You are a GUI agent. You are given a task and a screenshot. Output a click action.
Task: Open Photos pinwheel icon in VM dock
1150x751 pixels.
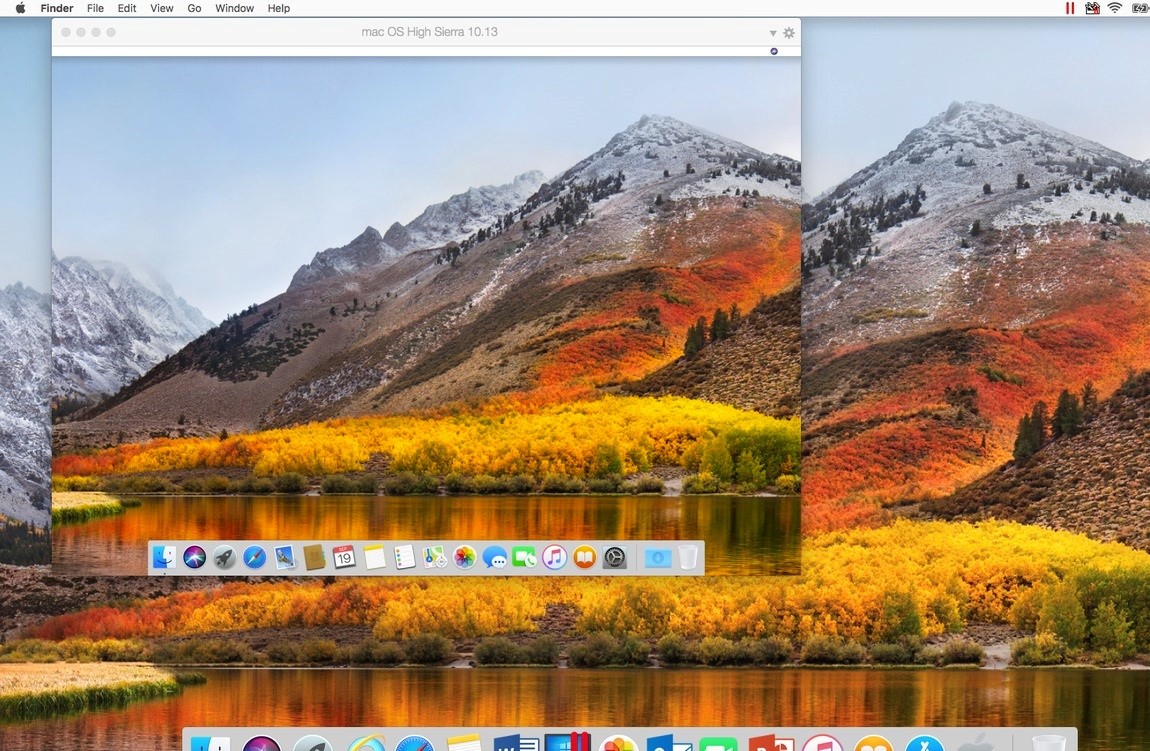(x=464, y=557)
